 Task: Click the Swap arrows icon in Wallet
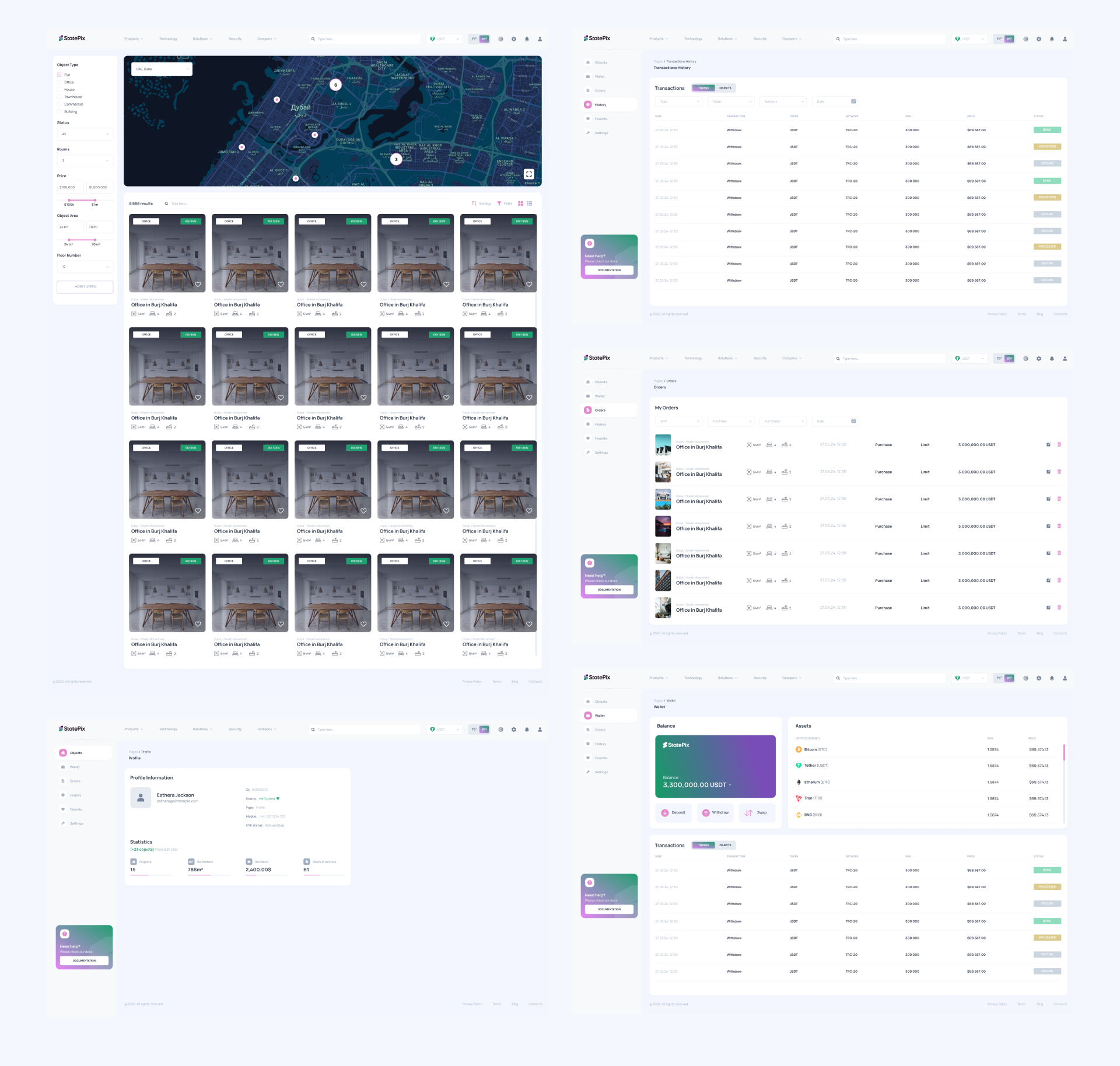tap(748, 812)
